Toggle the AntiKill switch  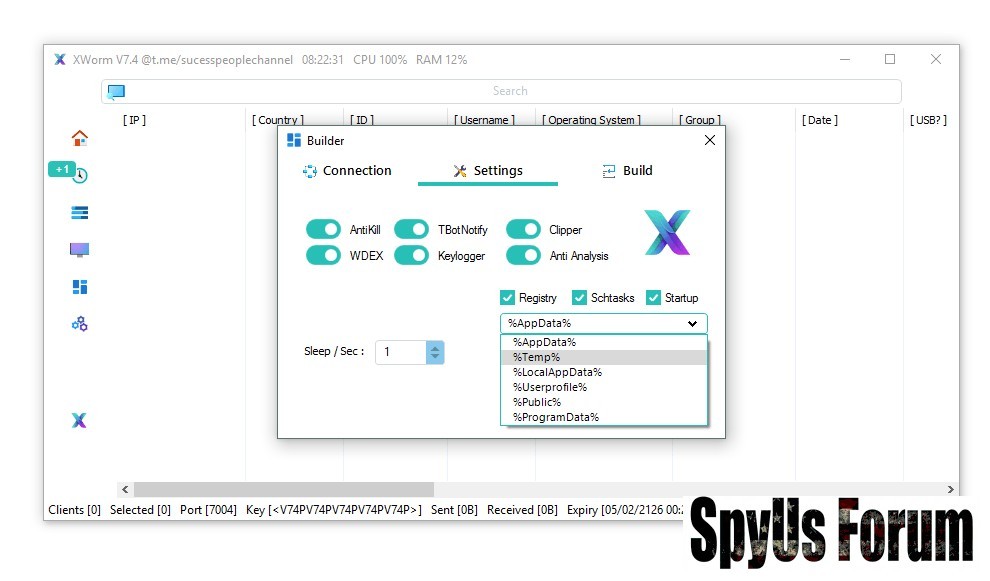[323, 229]
